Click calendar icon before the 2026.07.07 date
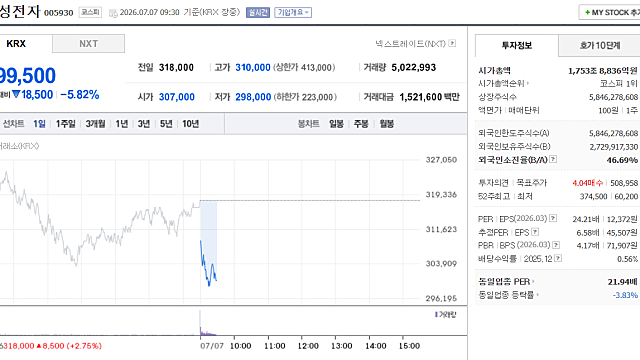Viewport: 640px width, 360px height. point(113,13)
